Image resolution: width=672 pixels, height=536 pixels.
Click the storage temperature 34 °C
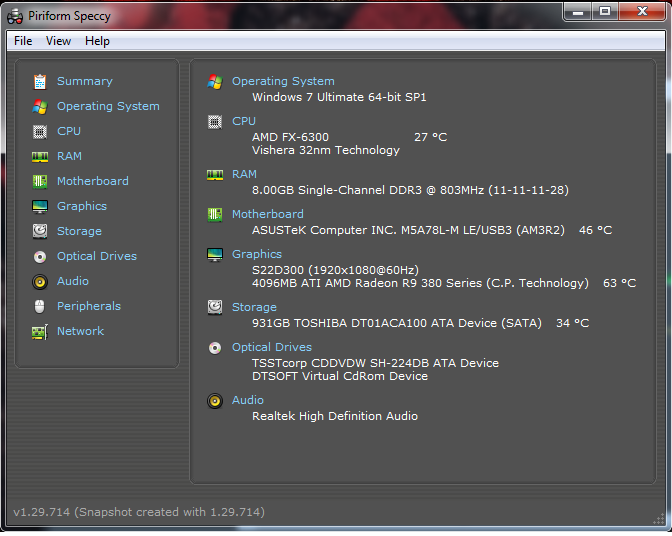pyautogui.click(x=572, y=323)
